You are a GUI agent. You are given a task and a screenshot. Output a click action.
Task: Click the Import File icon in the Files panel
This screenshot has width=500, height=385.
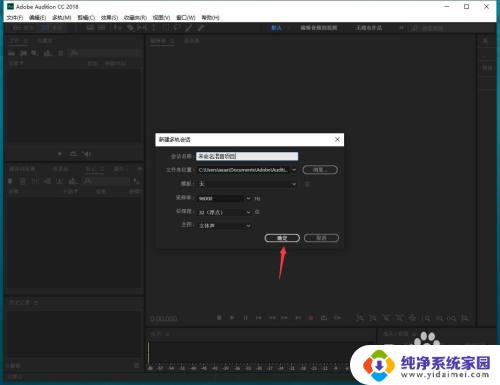click(23, 53)
